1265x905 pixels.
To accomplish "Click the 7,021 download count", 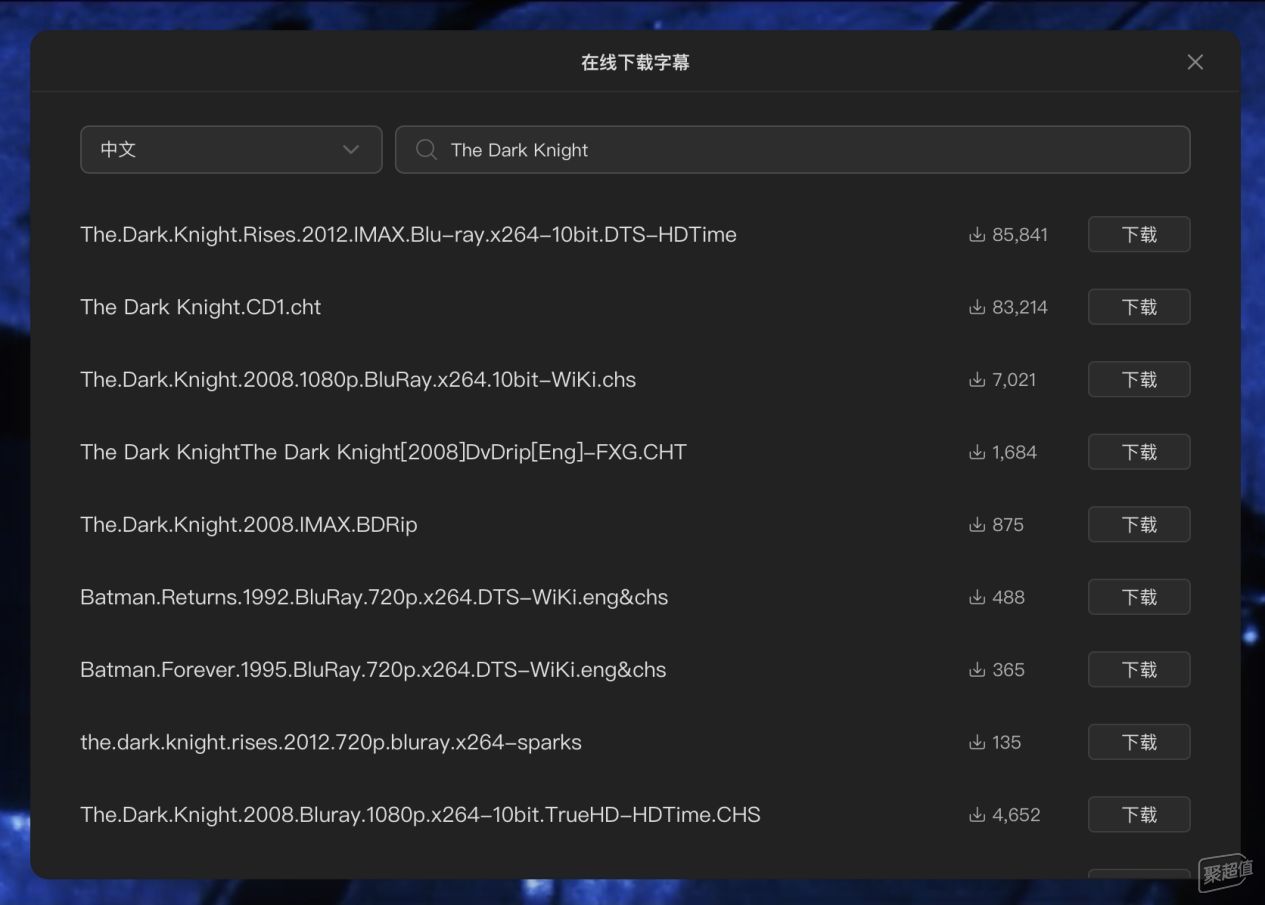I will [1014, 380].
